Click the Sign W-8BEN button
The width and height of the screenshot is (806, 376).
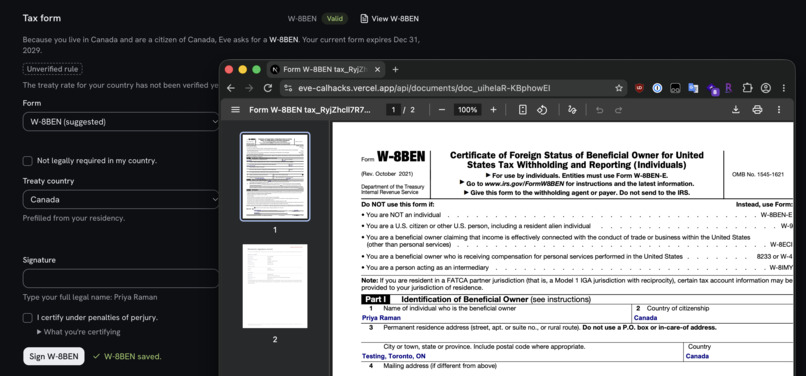(53, 356)
